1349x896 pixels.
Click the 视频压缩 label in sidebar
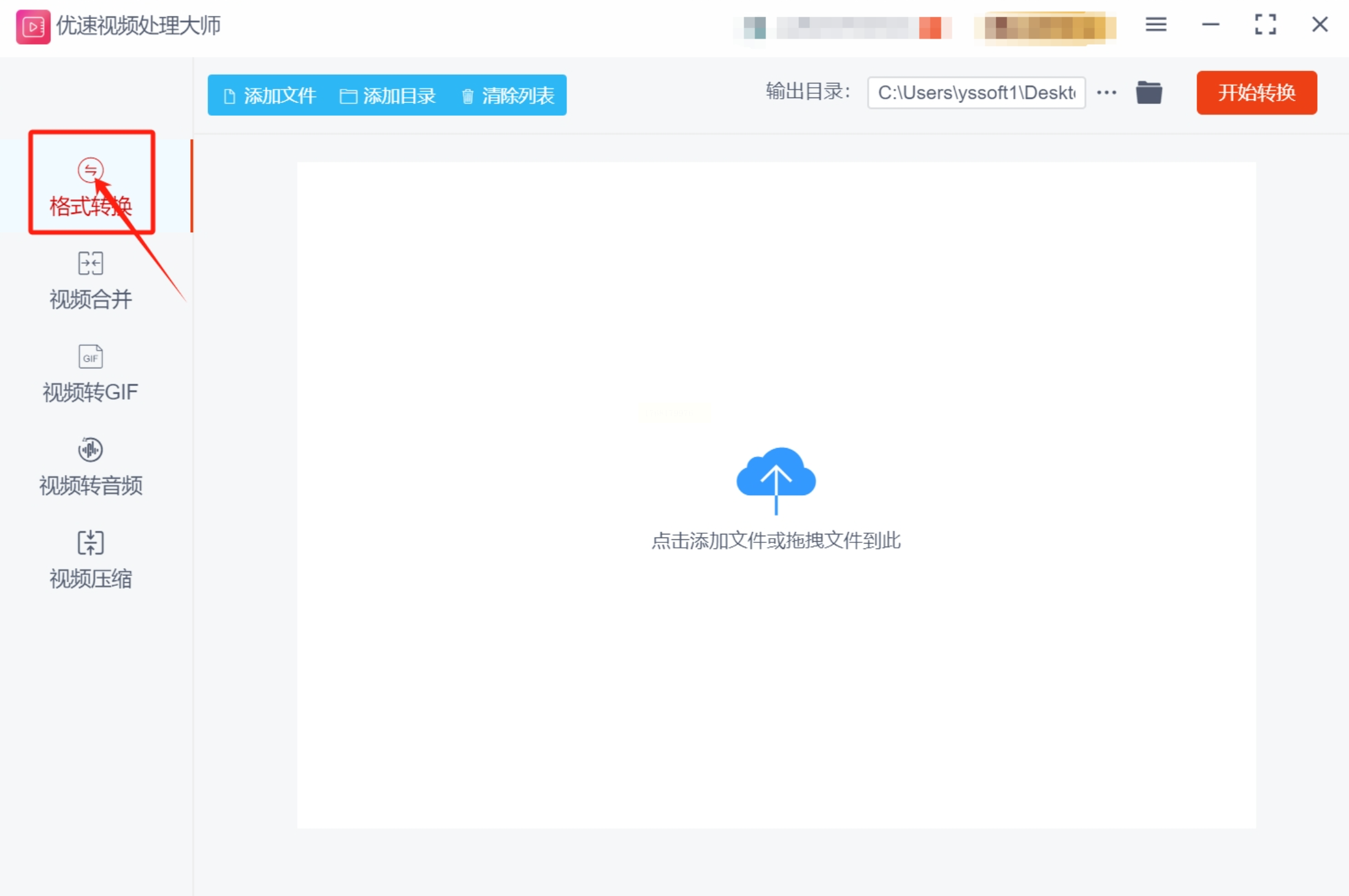pos(90,579)
